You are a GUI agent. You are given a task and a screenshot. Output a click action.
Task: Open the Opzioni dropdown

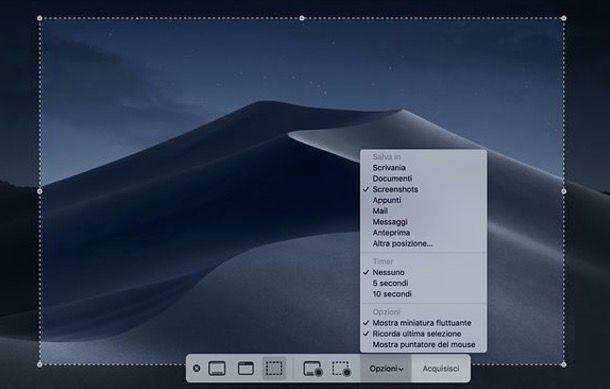pyautogui.click(x=386, y=368)
